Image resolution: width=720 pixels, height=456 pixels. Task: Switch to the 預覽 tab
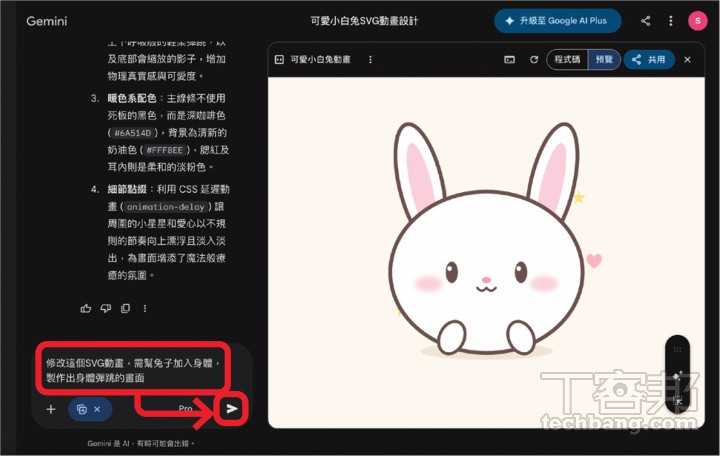click(604, 60)
